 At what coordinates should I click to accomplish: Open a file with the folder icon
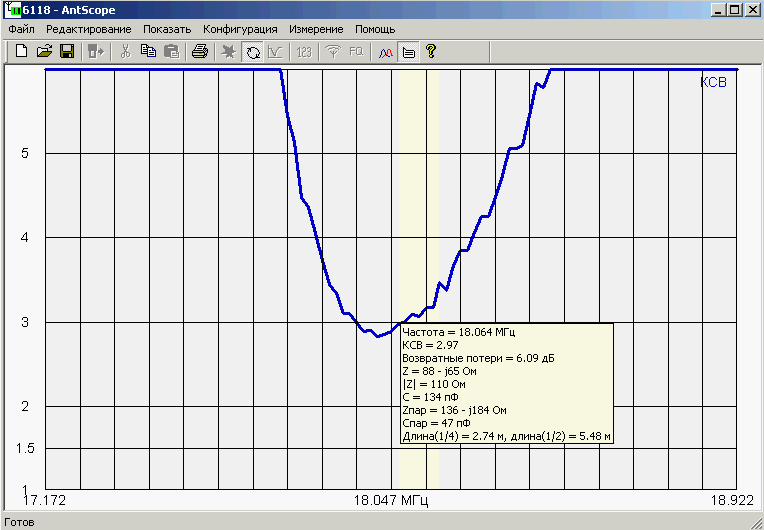pos(44,52)
